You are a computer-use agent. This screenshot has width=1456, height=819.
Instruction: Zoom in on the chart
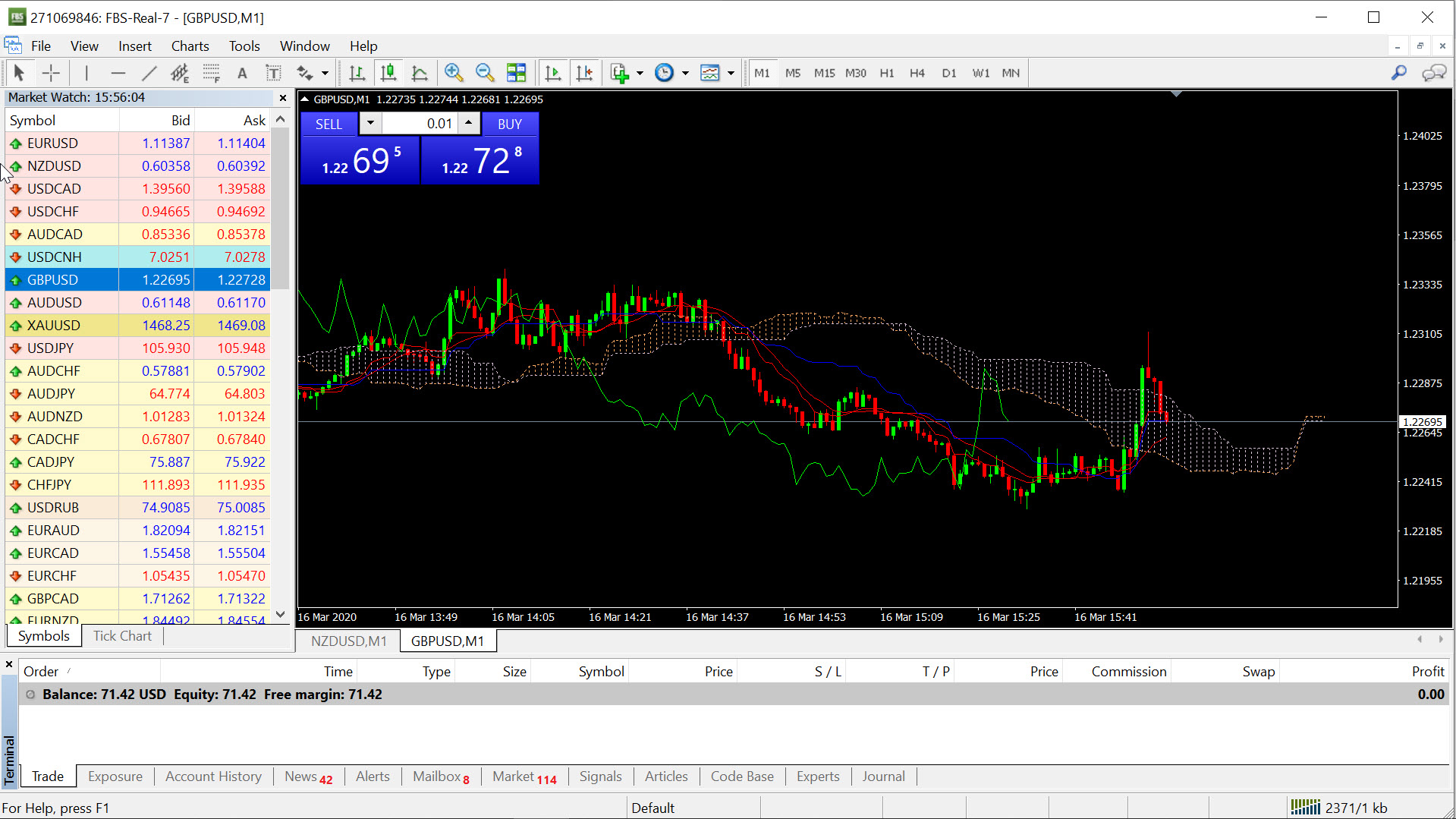pos(454,73)
